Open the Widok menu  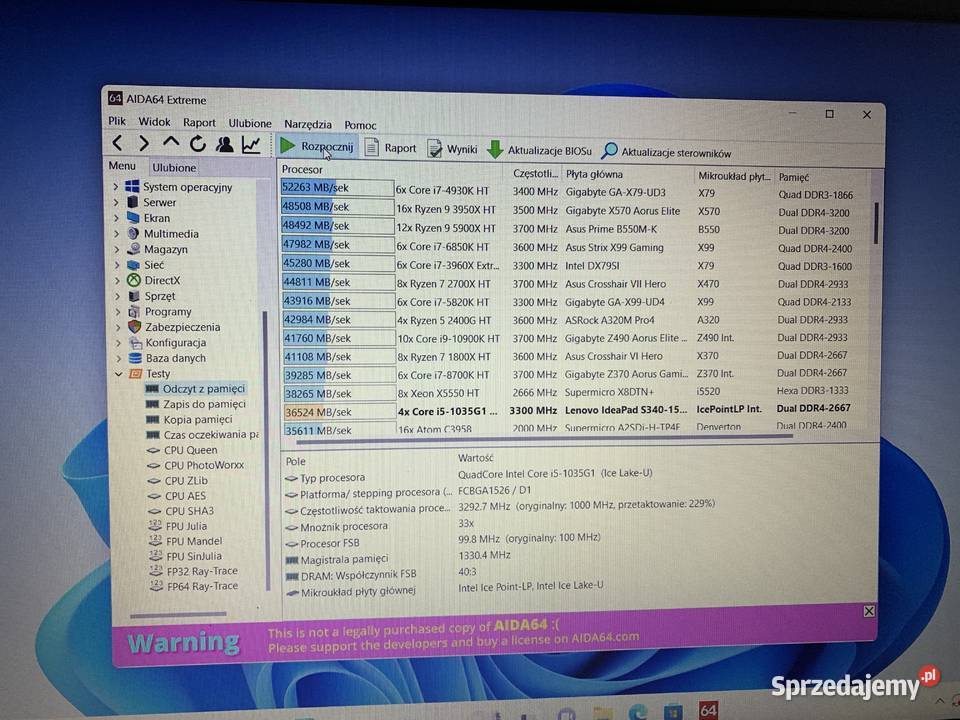[x=154, y=122]
